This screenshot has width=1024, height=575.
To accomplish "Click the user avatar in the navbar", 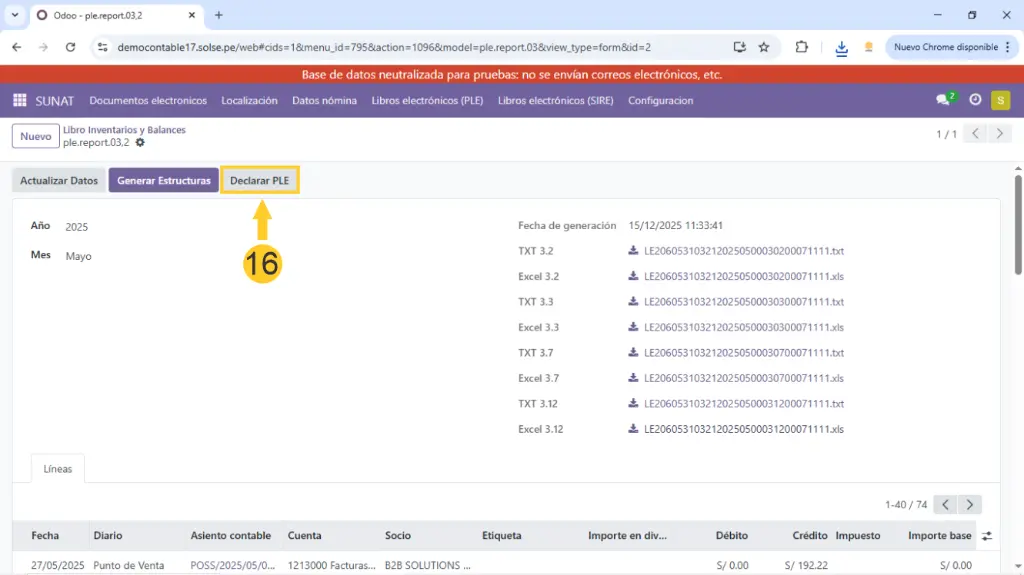I will [x=1000, y=100].
